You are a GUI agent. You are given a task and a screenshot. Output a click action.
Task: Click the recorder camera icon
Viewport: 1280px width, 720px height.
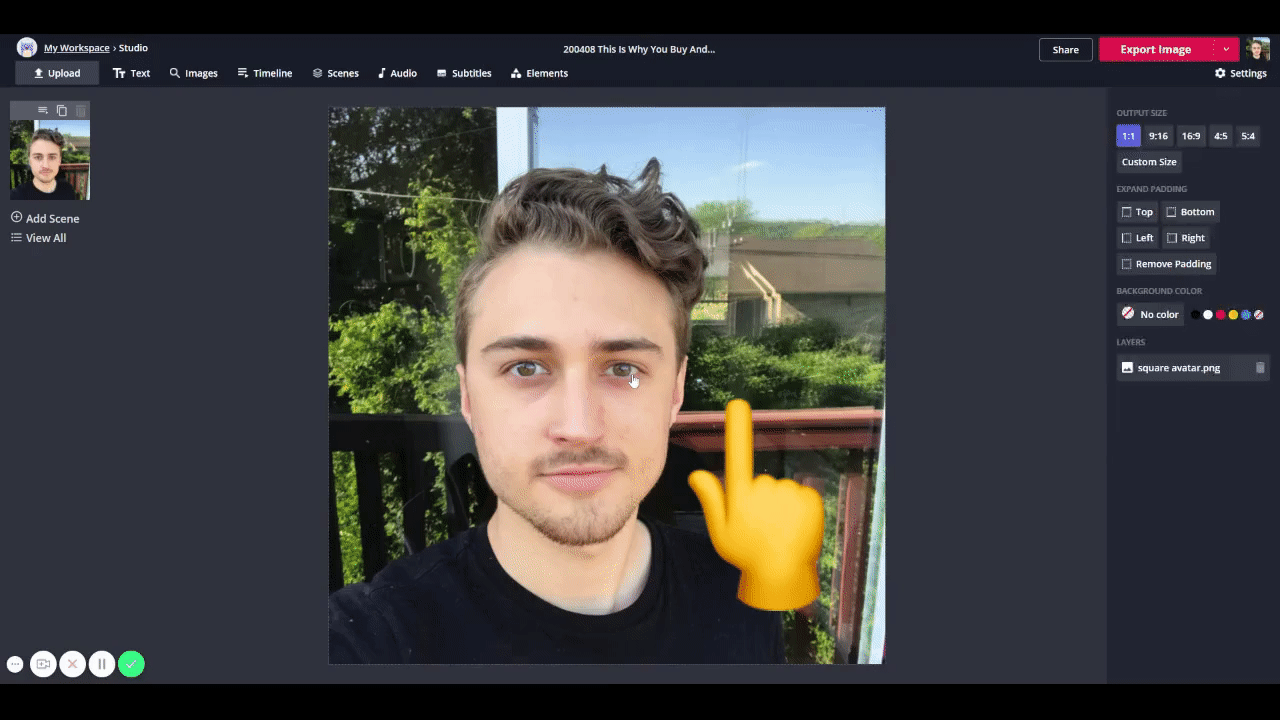point(43,664)
